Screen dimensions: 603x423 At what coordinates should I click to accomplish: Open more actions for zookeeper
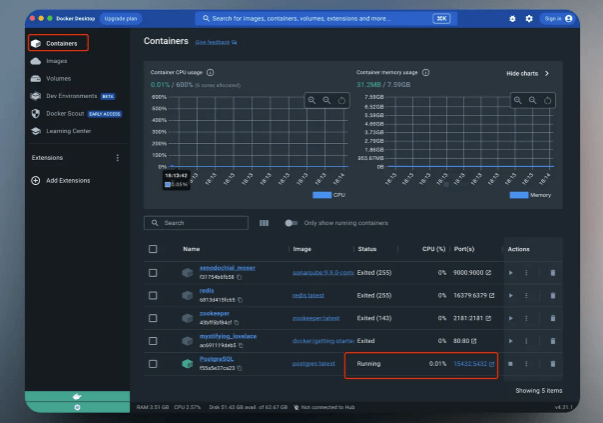(x=526, y=318)
